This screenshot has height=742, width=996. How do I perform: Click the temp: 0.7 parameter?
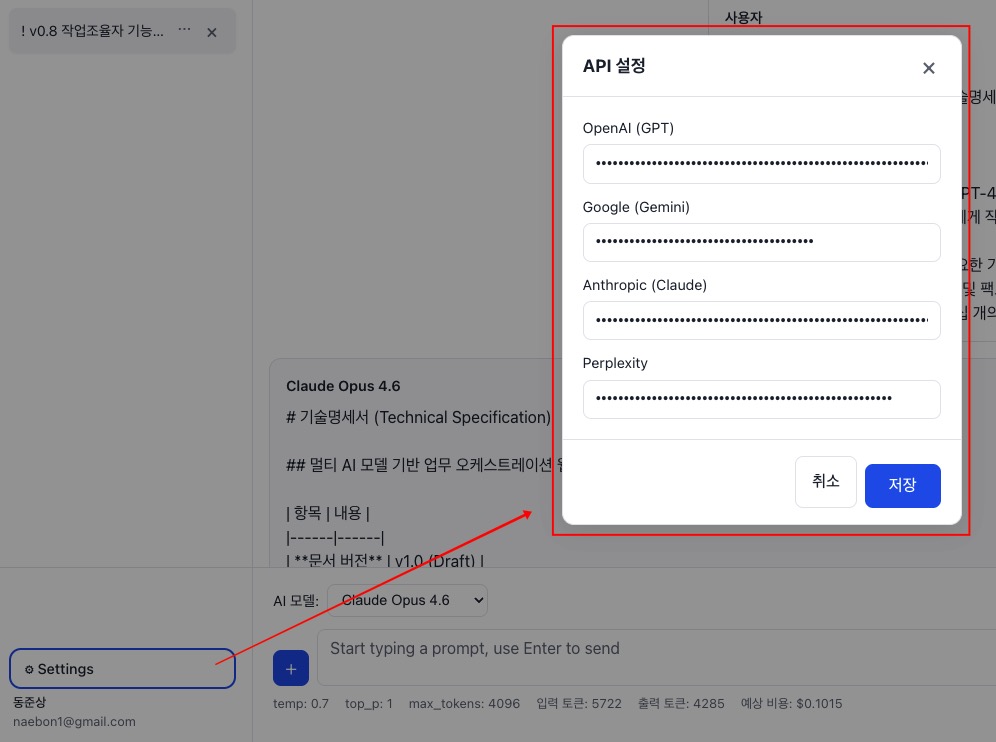pos(301,704)
